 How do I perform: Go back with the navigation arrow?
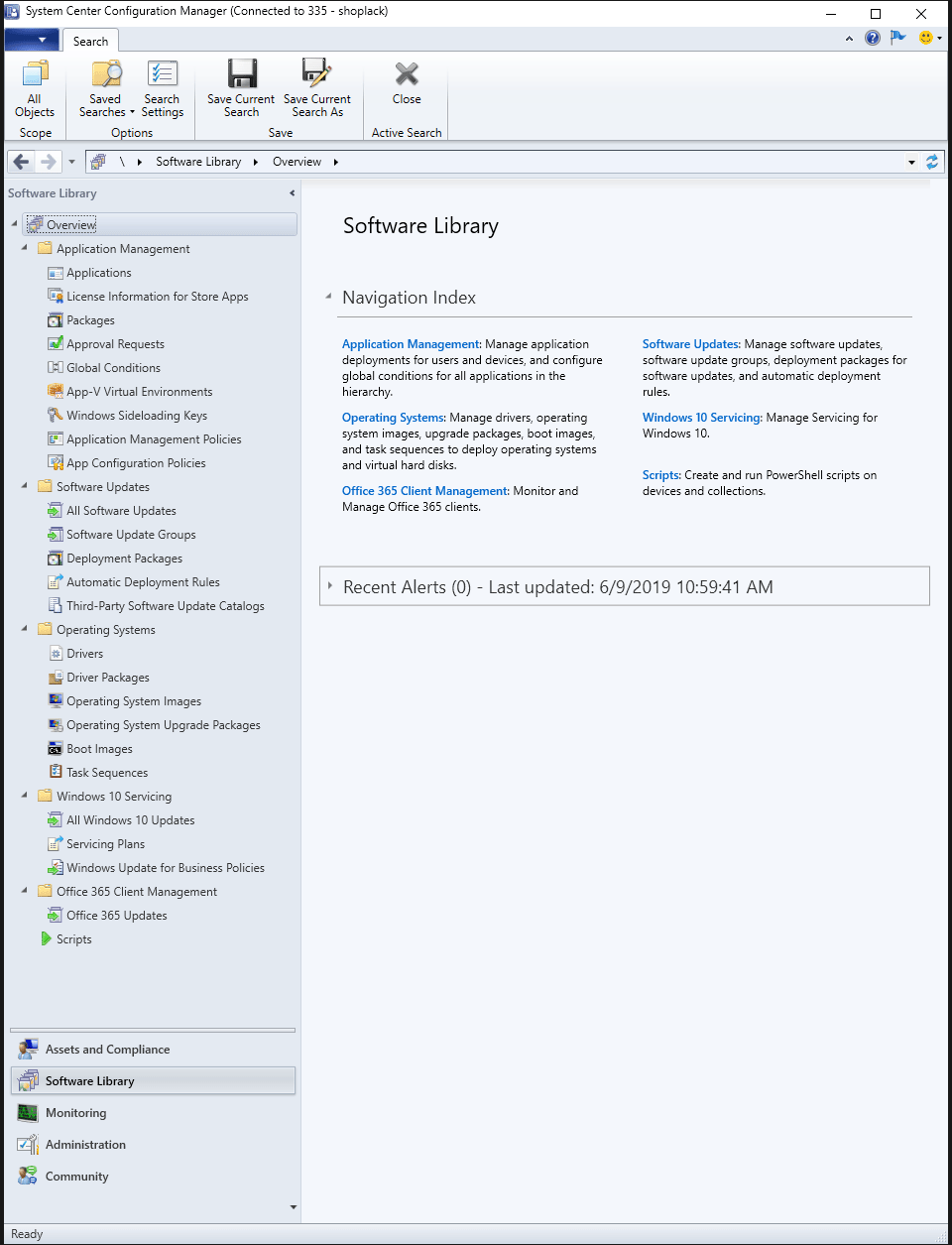tap(21, 162)
